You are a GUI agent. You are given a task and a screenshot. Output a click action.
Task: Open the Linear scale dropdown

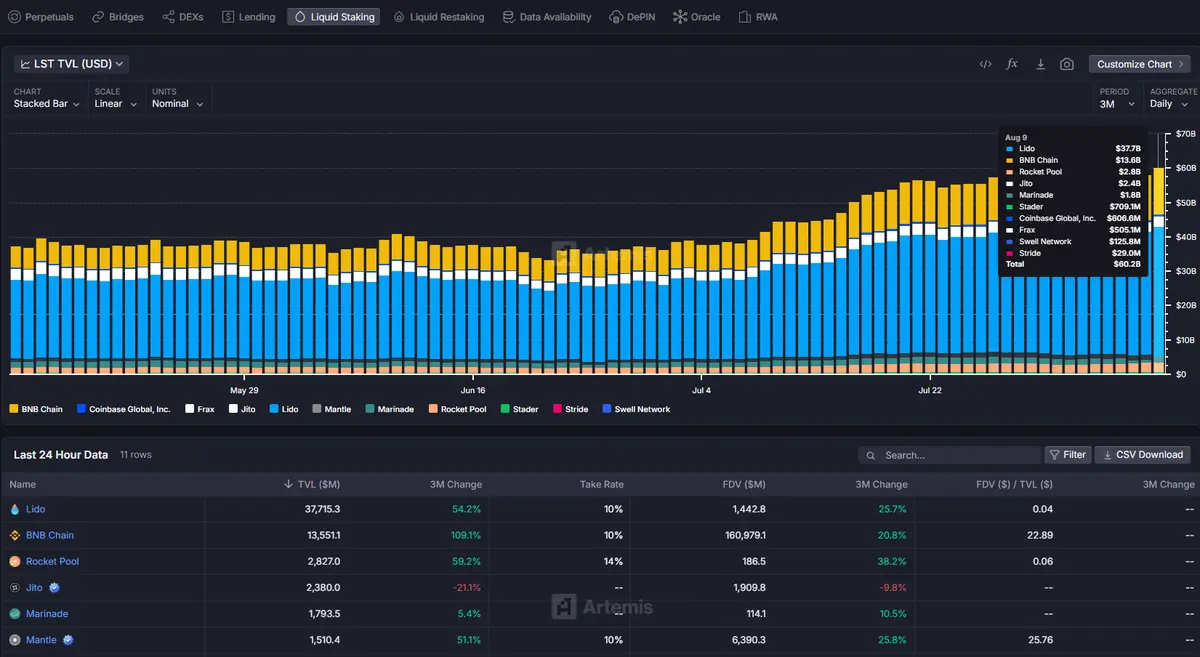116,104
